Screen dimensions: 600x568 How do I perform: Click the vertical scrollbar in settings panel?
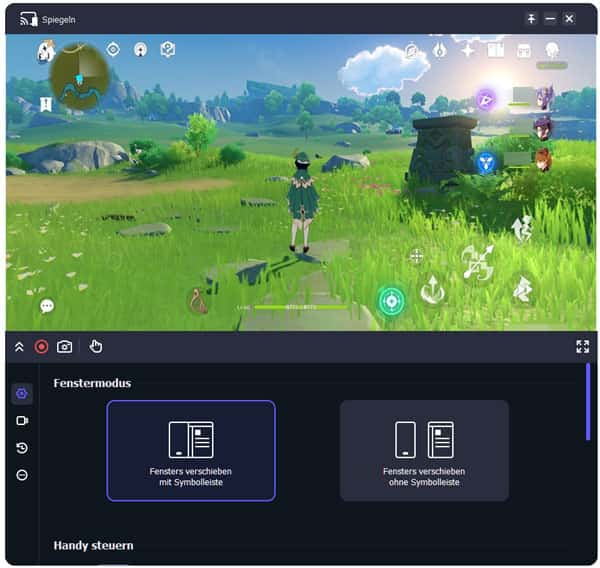coord(588,402)
